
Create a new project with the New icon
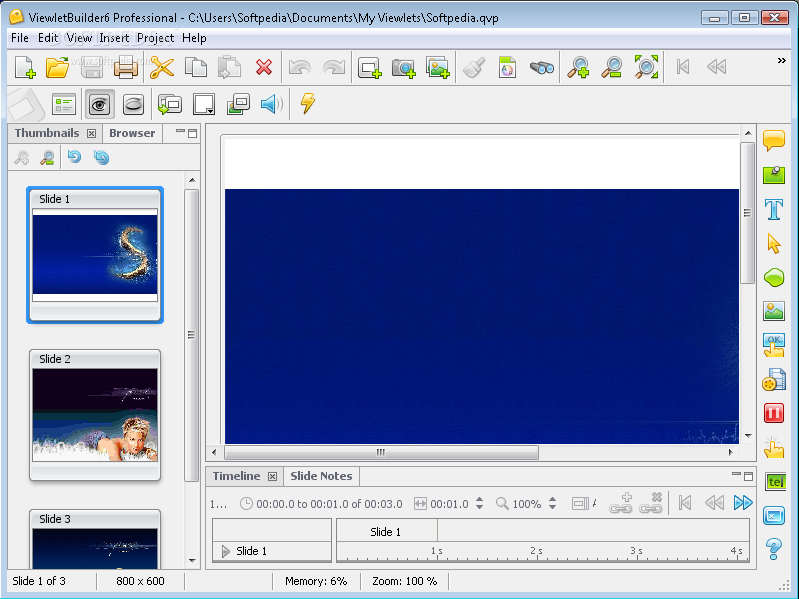point(25,67)
